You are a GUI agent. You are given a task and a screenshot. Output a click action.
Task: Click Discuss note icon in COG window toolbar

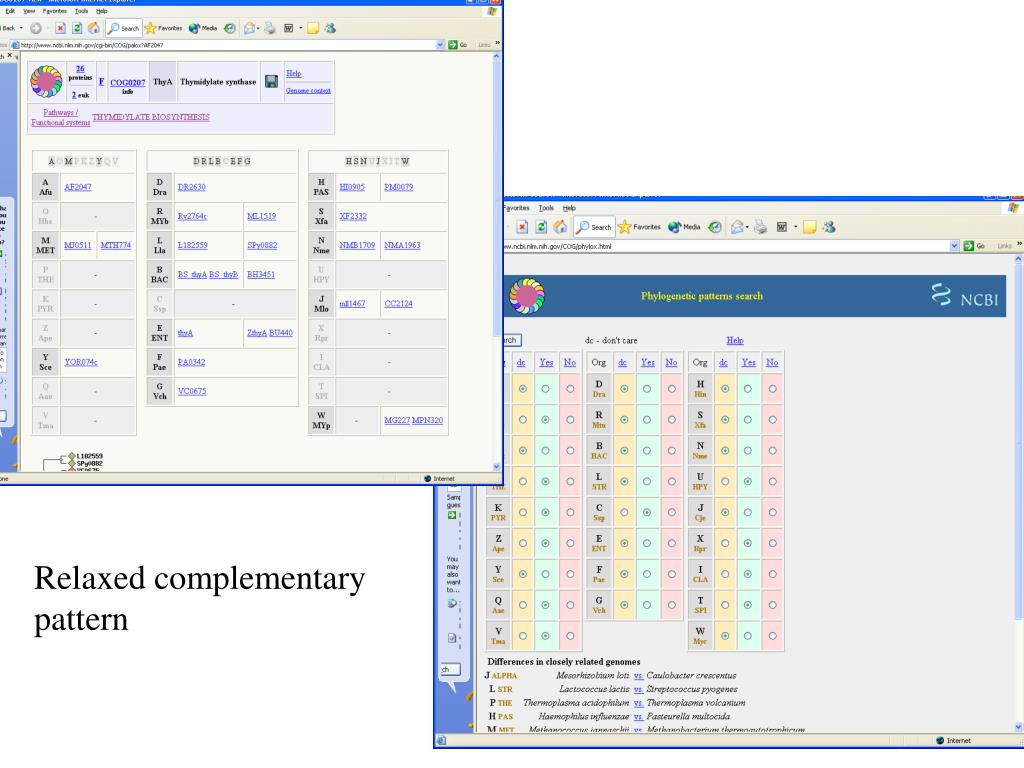point(313,28)
